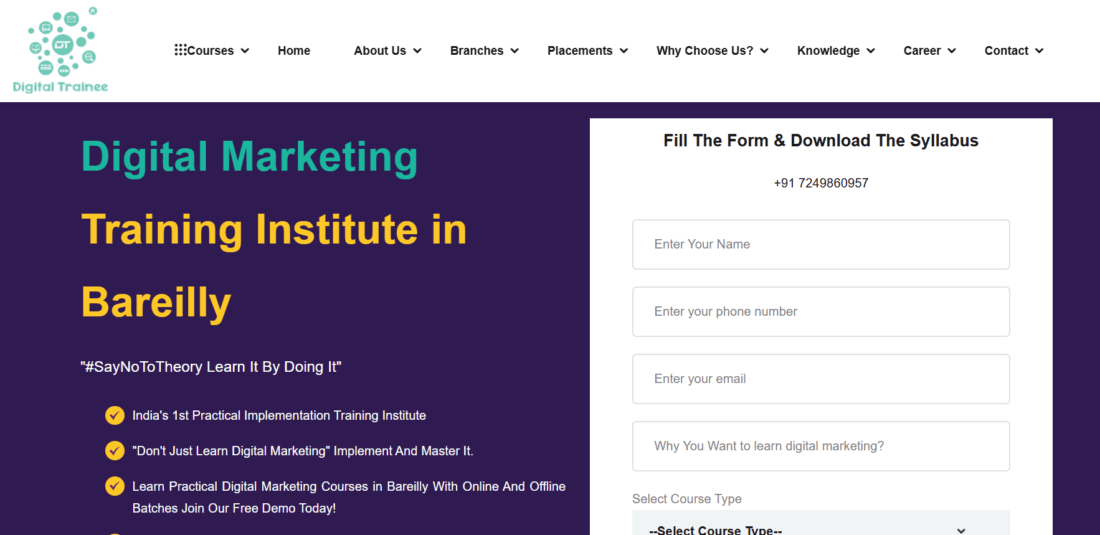Image resolution: width=1100 pixels, height=535 pixels.
Task: Focus the Enter Your Name field
Action: click(x=820, y=244)
